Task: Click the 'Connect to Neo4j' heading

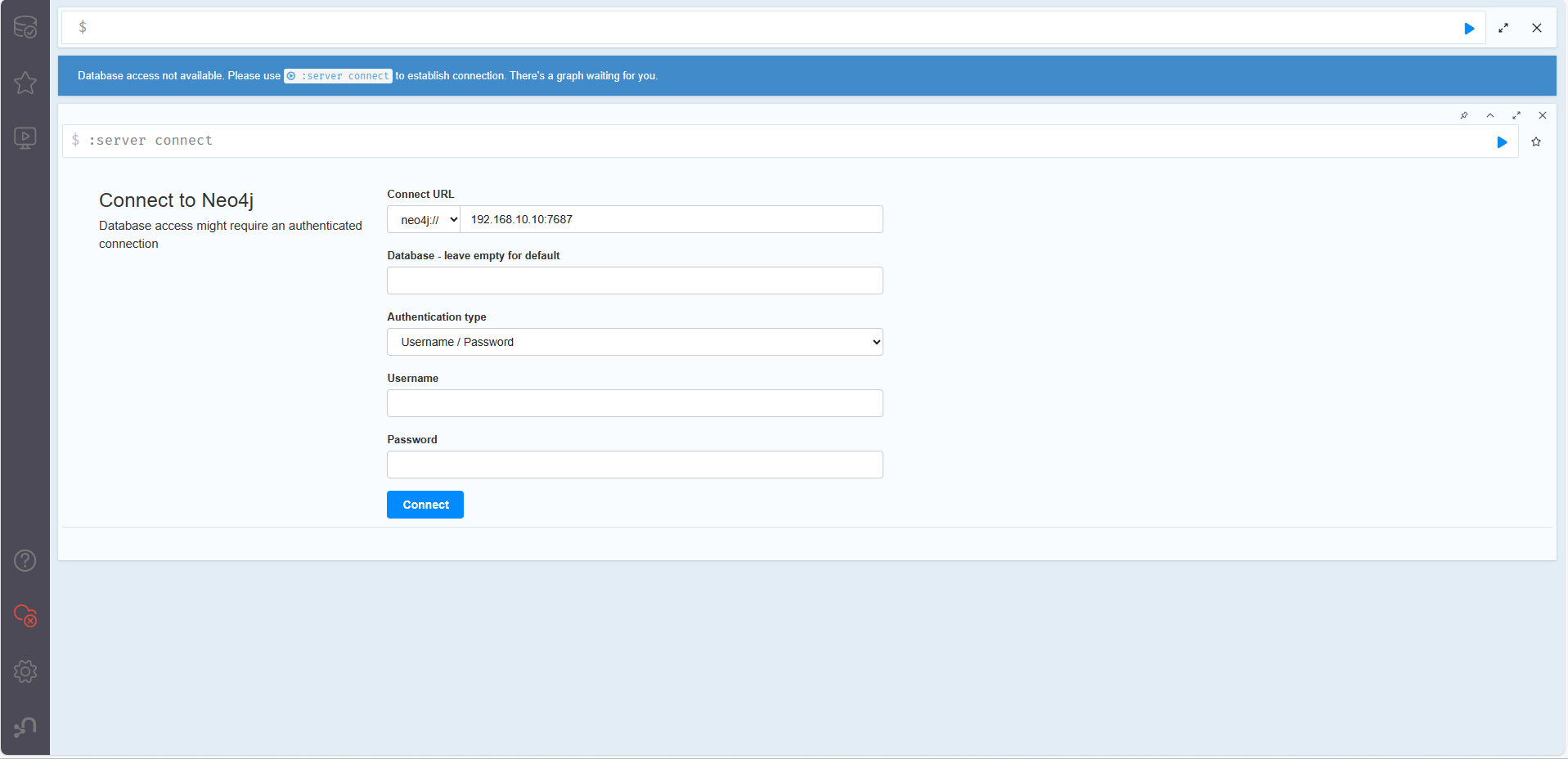Action: click(177, 200)
